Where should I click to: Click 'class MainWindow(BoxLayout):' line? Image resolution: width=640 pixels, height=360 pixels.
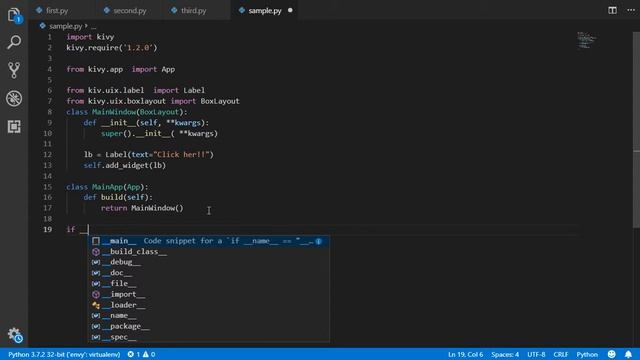coord(127,112)
